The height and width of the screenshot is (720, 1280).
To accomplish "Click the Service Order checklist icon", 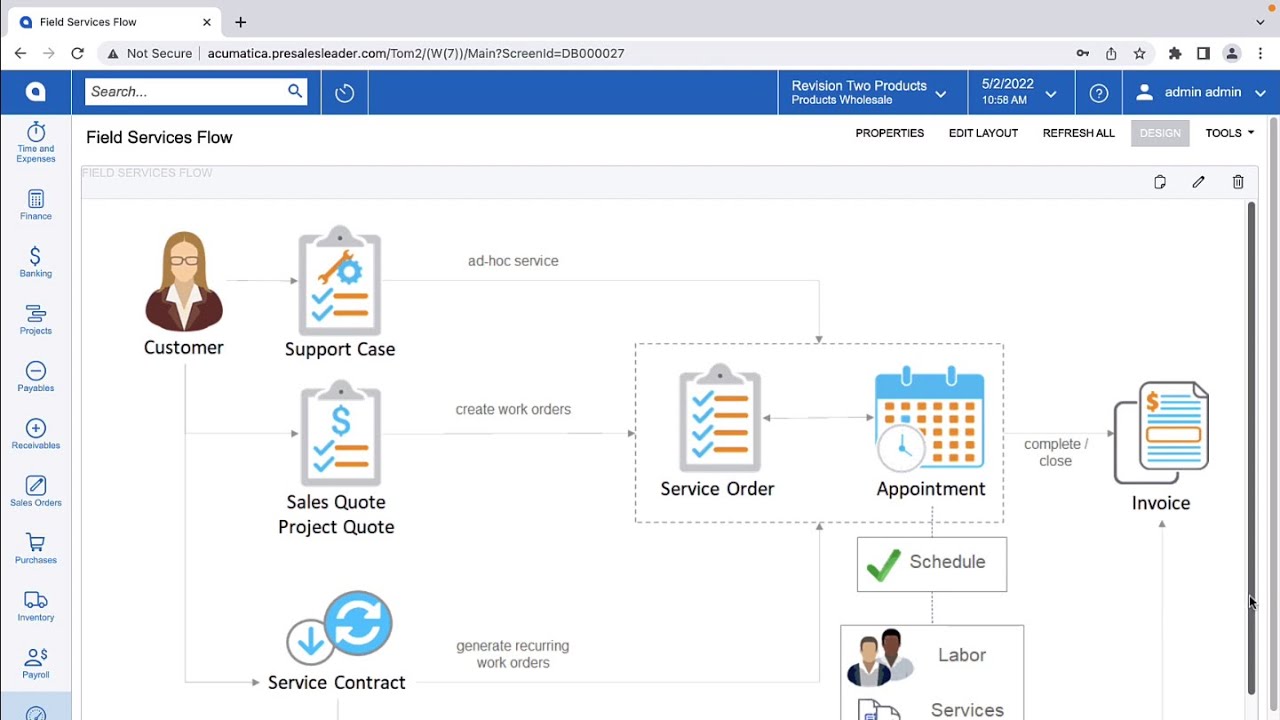I will click(720, 418).
